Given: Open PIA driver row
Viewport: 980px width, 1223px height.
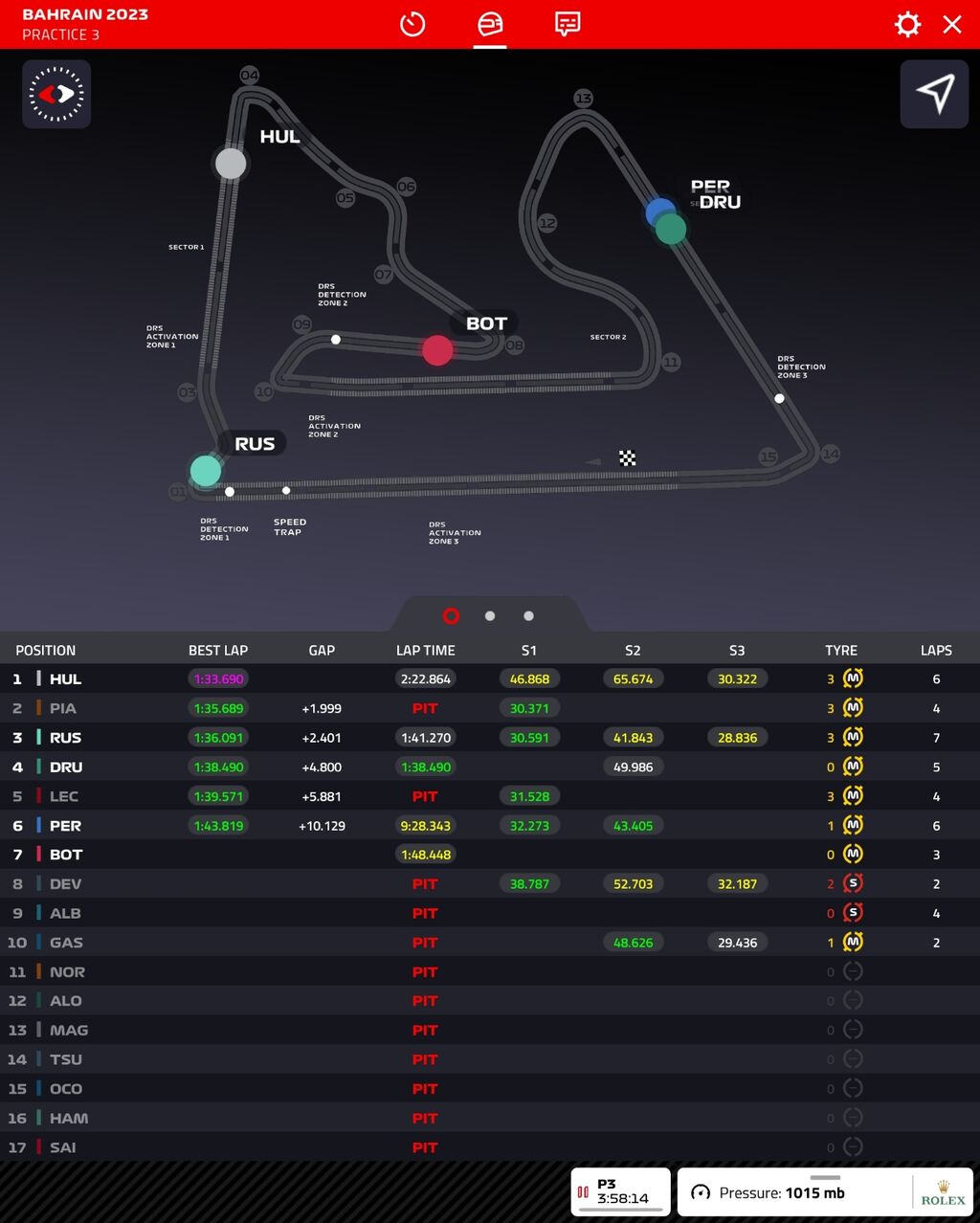Looking at the screenshot, I should tap(490, 708).
